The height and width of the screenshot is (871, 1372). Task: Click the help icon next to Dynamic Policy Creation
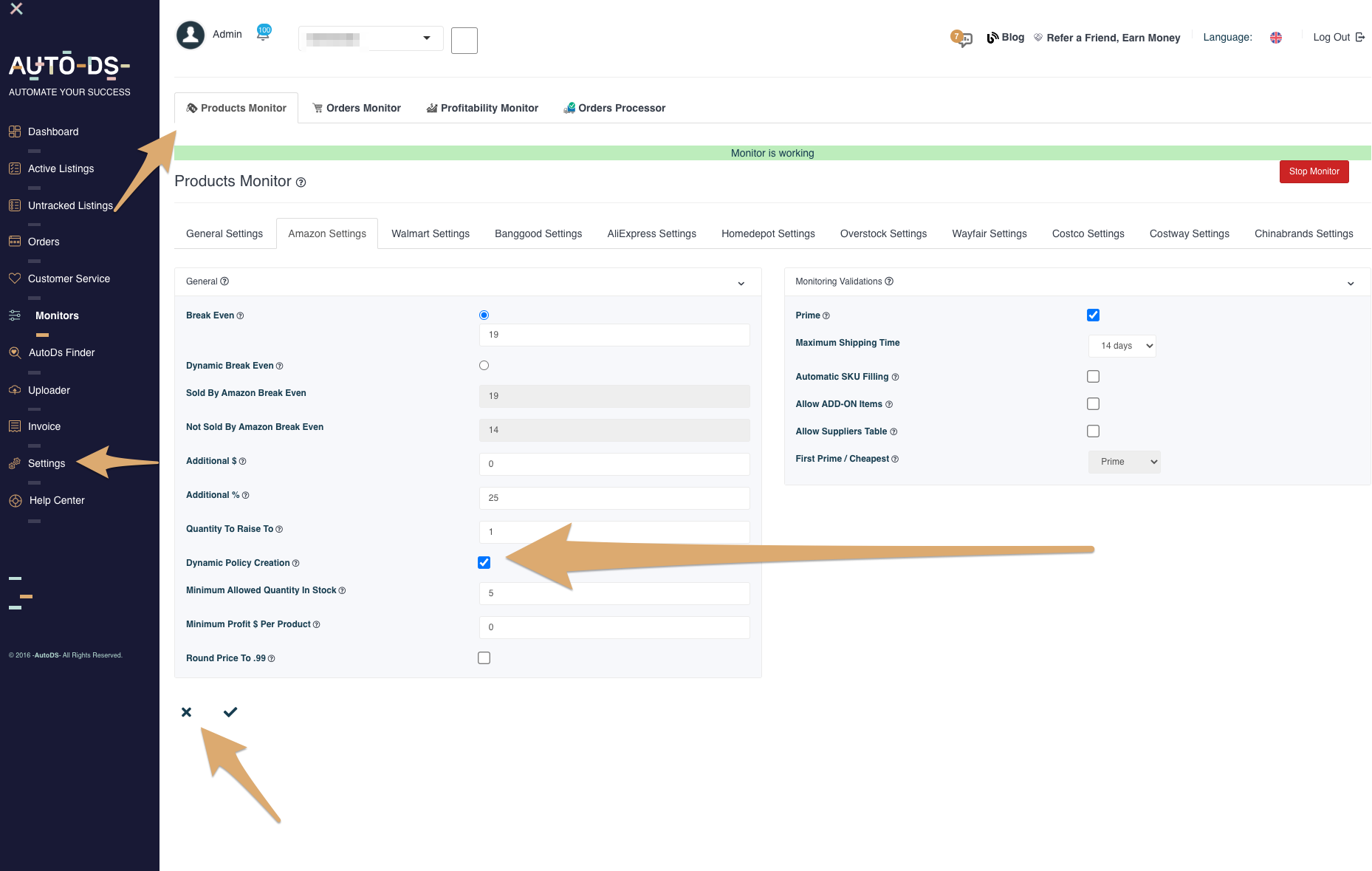tap(295, 564)
